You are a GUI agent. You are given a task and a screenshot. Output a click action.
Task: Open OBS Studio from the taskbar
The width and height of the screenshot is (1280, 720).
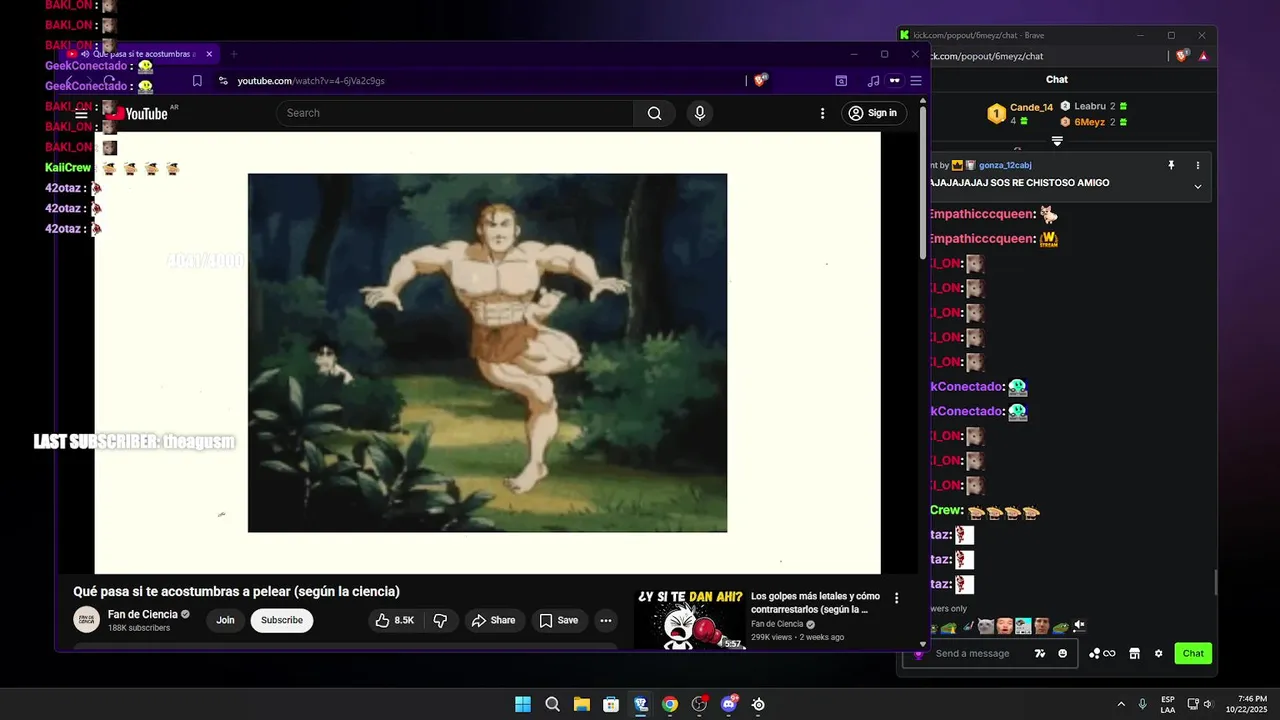click(699, 704)
